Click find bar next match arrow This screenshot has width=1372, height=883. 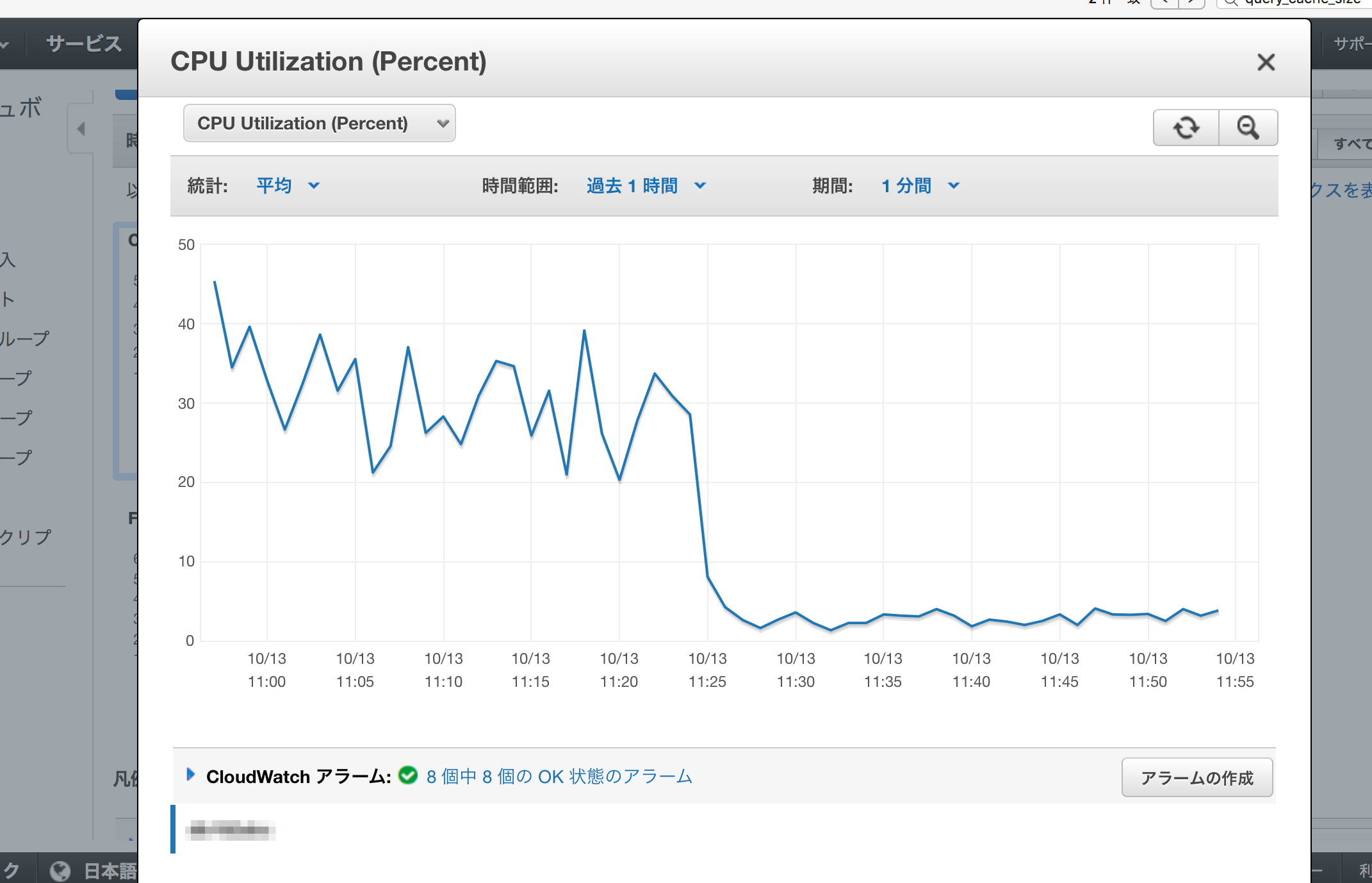point(1191,3)
